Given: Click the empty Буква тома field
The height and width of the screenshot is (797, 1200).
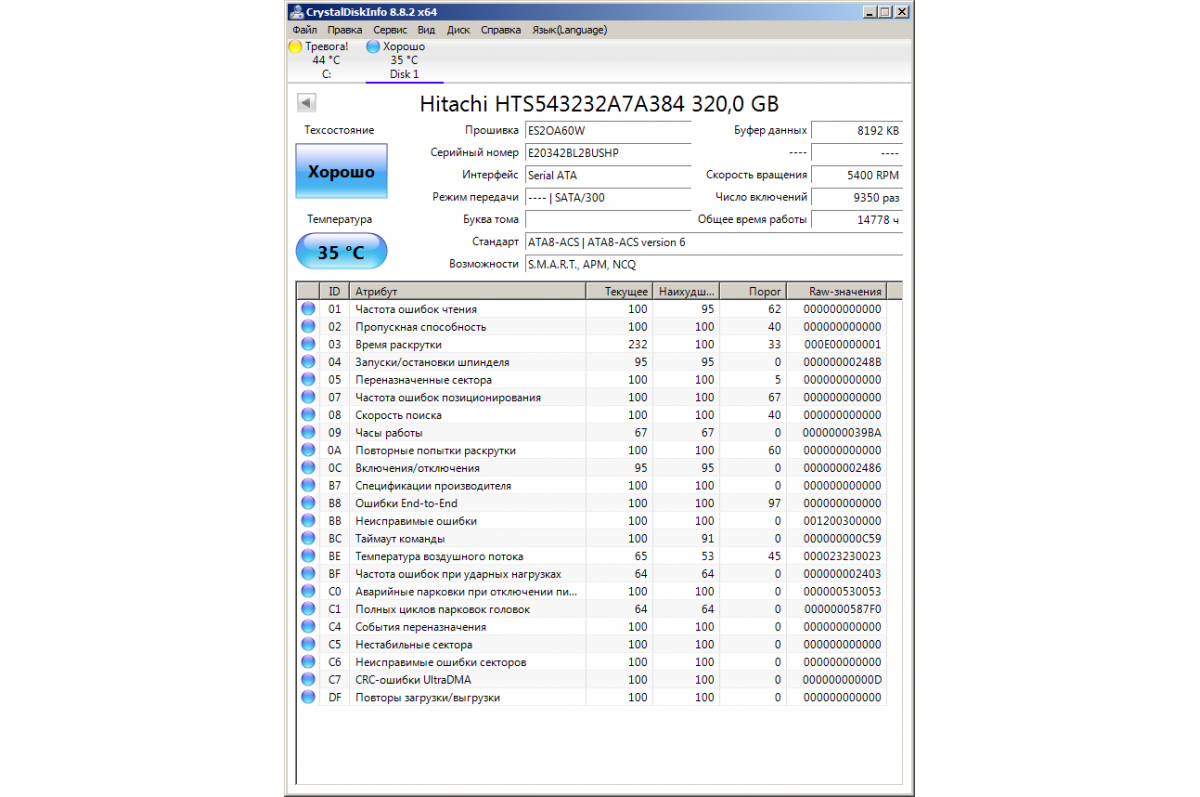Looking at the screenshot, I should tap(607, 219).
